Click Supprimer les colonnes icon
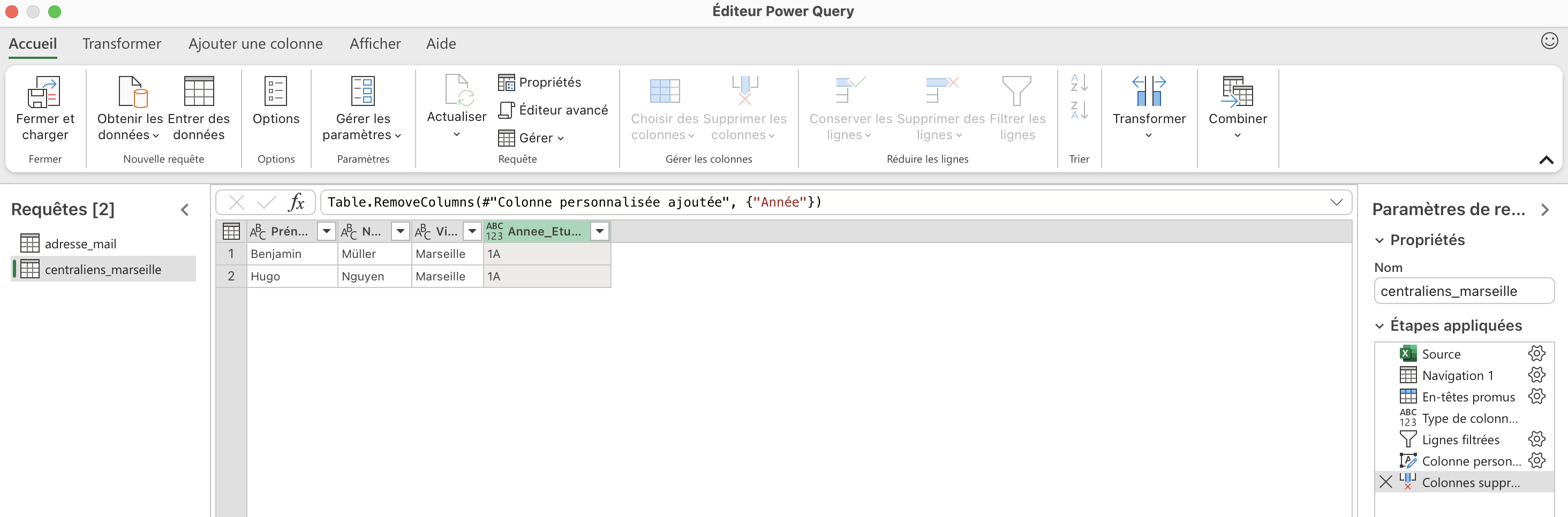Image resolution: width=1568 pixels, height=517 pixels. click(745, 90)
